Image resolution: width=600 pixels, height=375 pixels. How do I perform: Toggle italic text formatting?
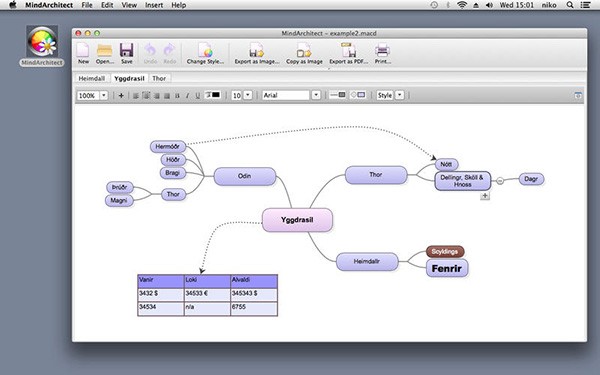(188, 96)
